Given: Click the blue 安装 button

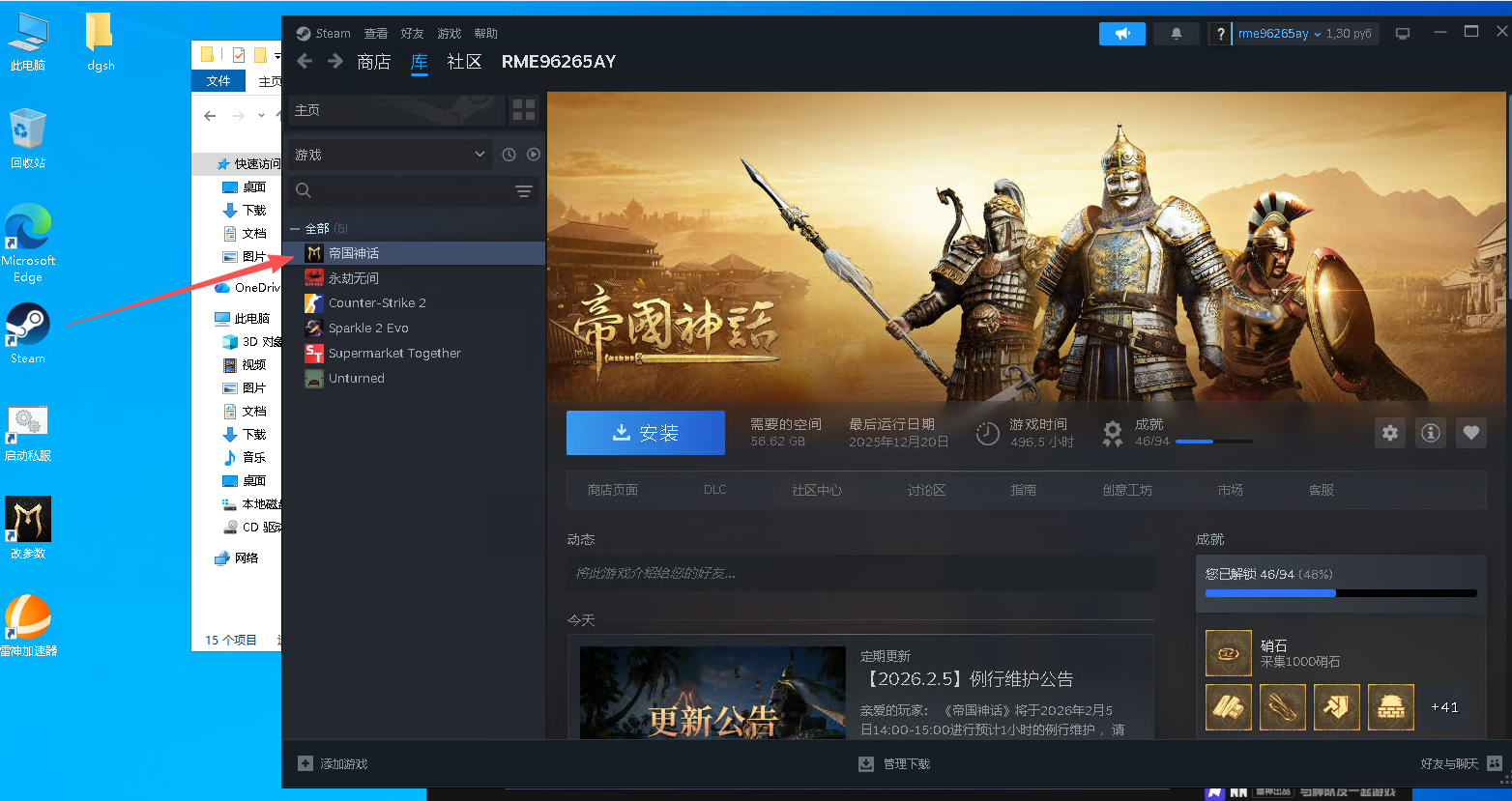Looking at the screenshot, I should pos(645,433).
